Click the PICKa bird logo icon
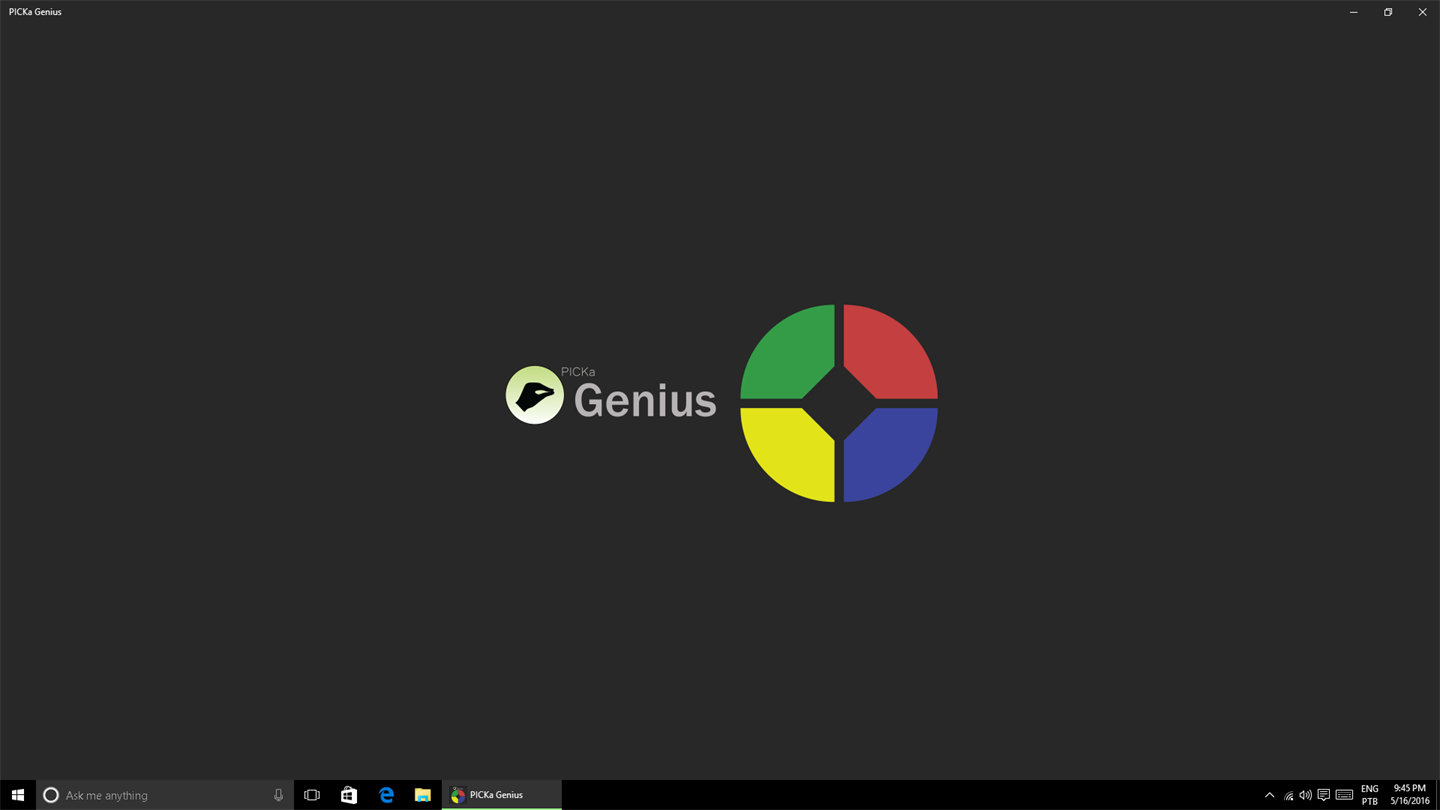Screen dimensions: 1440x810 pyautogui.click(x=535, y=395)
